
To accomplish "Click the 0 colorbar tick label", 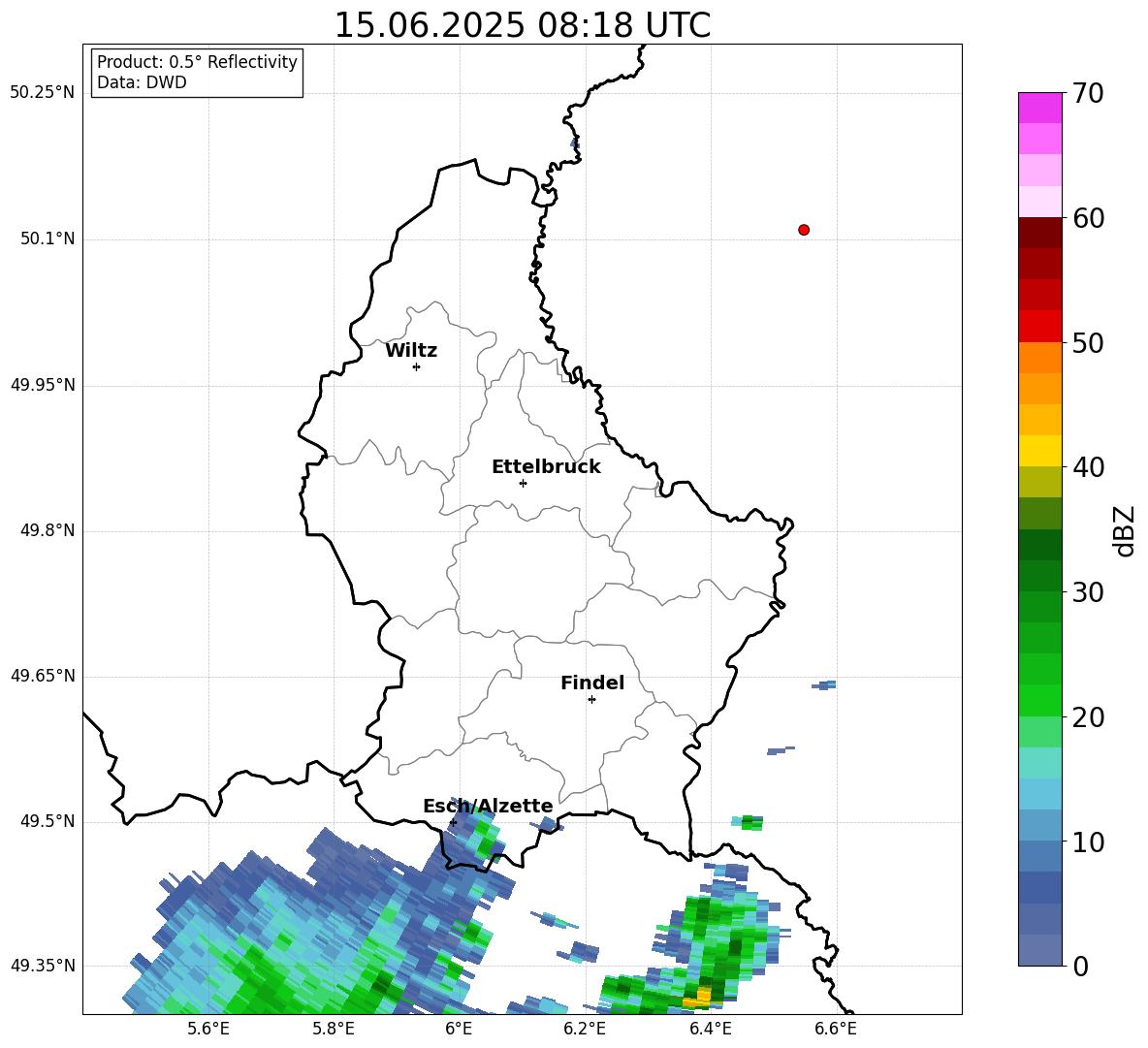I will [1081, 967].
